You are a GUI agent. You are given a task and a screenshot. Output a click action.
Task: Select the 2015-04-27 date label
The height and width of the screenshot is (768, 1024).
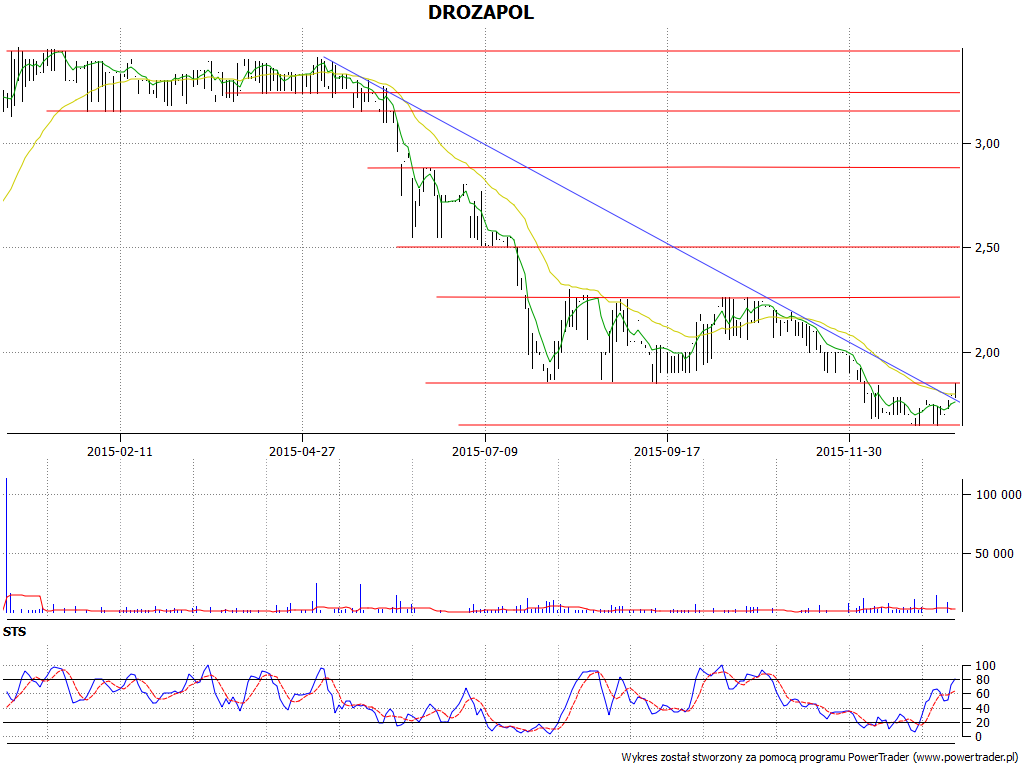(x=302, y=451)
